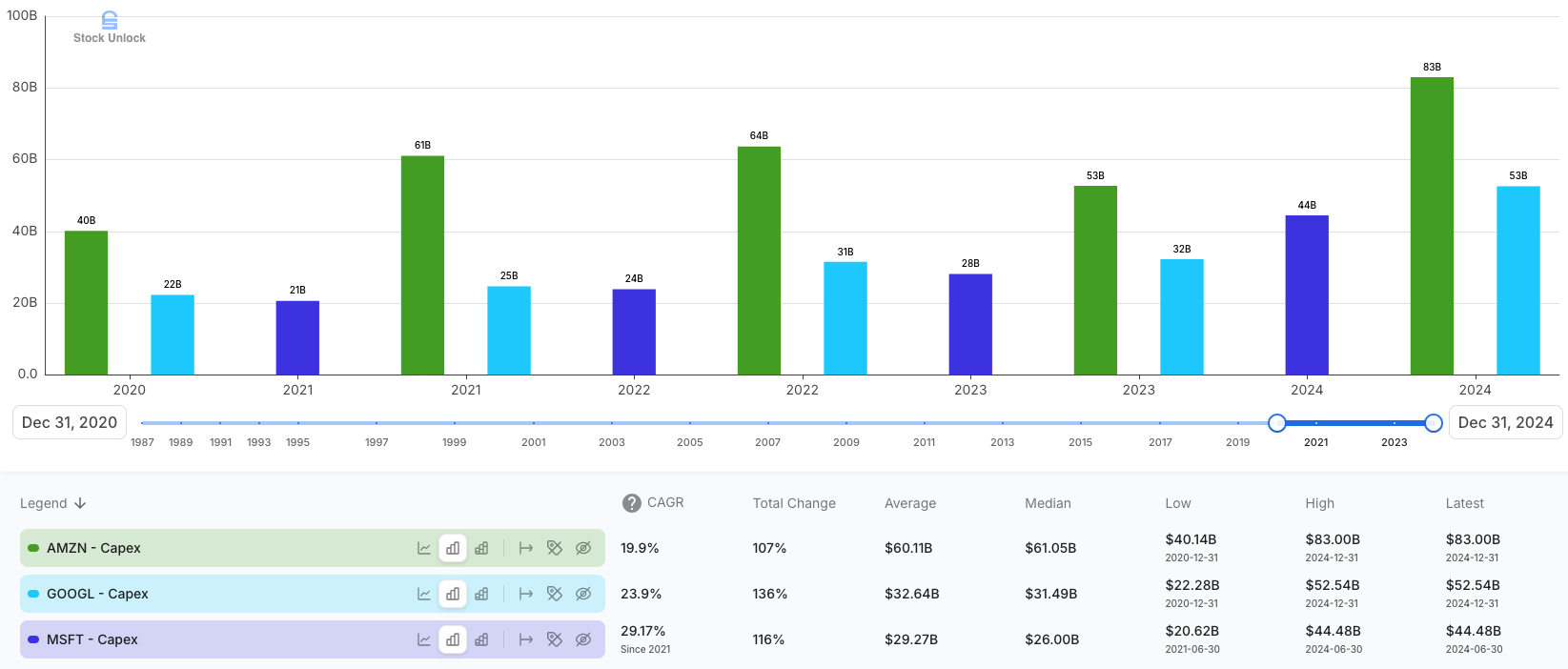Click the 2009 mark on the timeline
The height and width of the screenshot is (669, 1568).
coord(846,442)
